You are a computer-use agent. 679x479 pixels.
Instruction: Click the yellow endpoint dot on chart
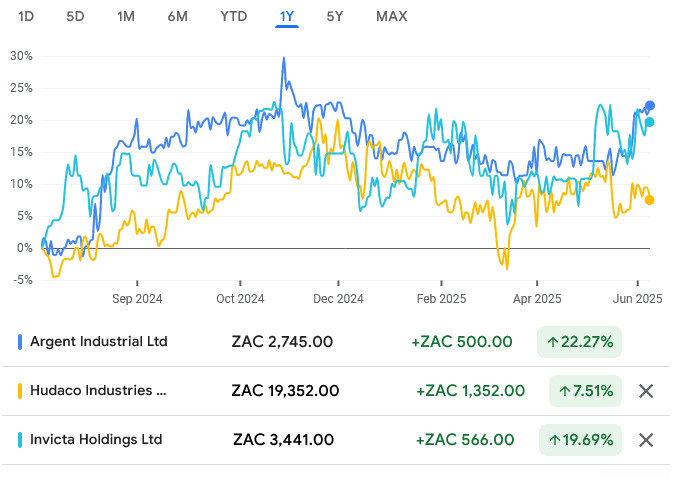point(649,200)
